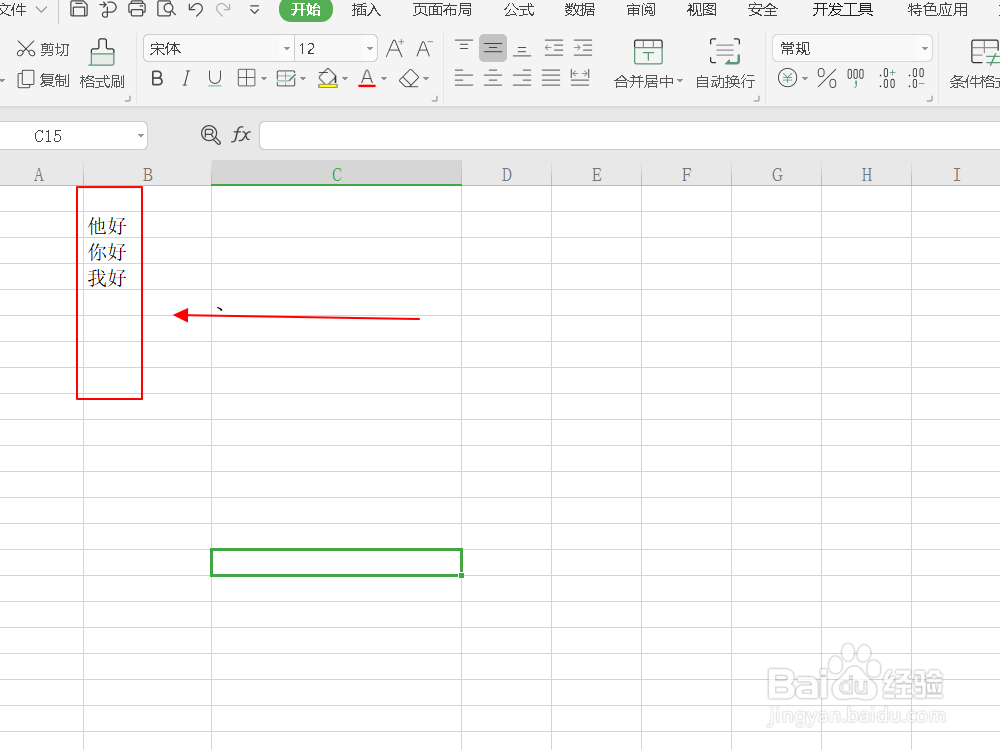Switch to the 审阅 tab
The height and width of the screenshot is (750, 1000).
click(x=640, y=10)
